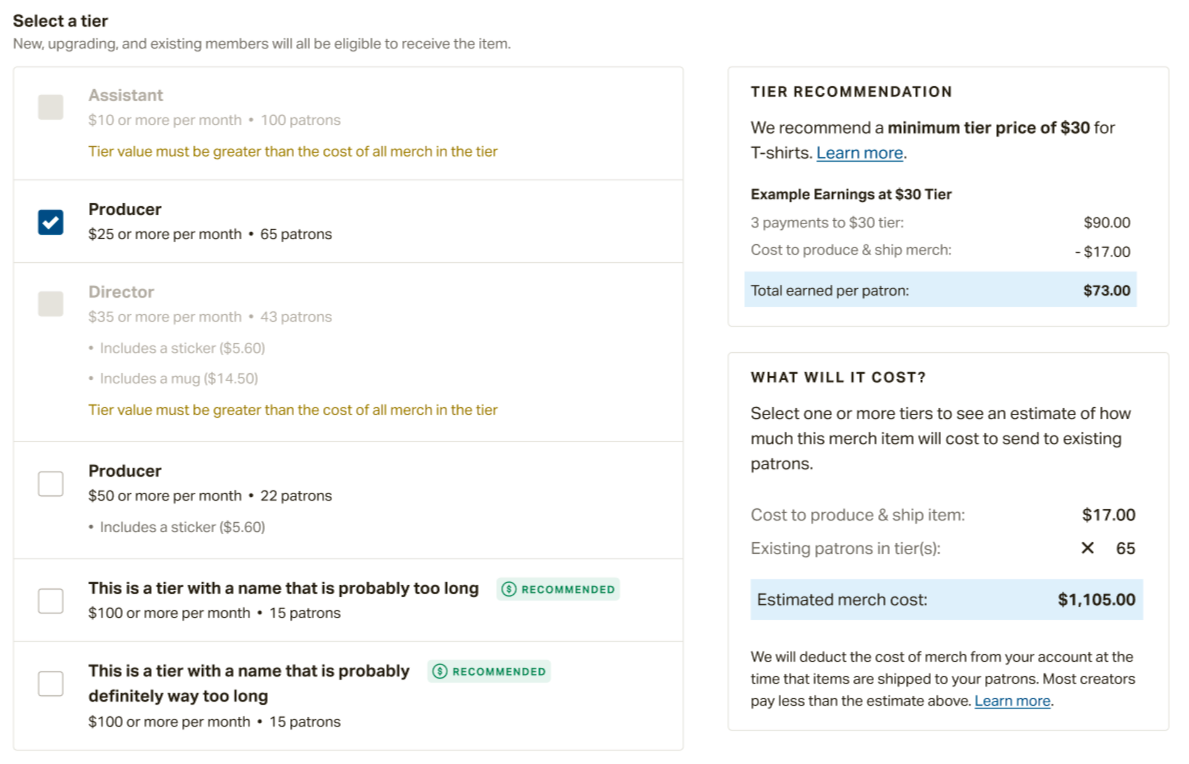Click the multiplication X icon beside 65
This screenshot has height=764, width=1189.
point(1087,548)
